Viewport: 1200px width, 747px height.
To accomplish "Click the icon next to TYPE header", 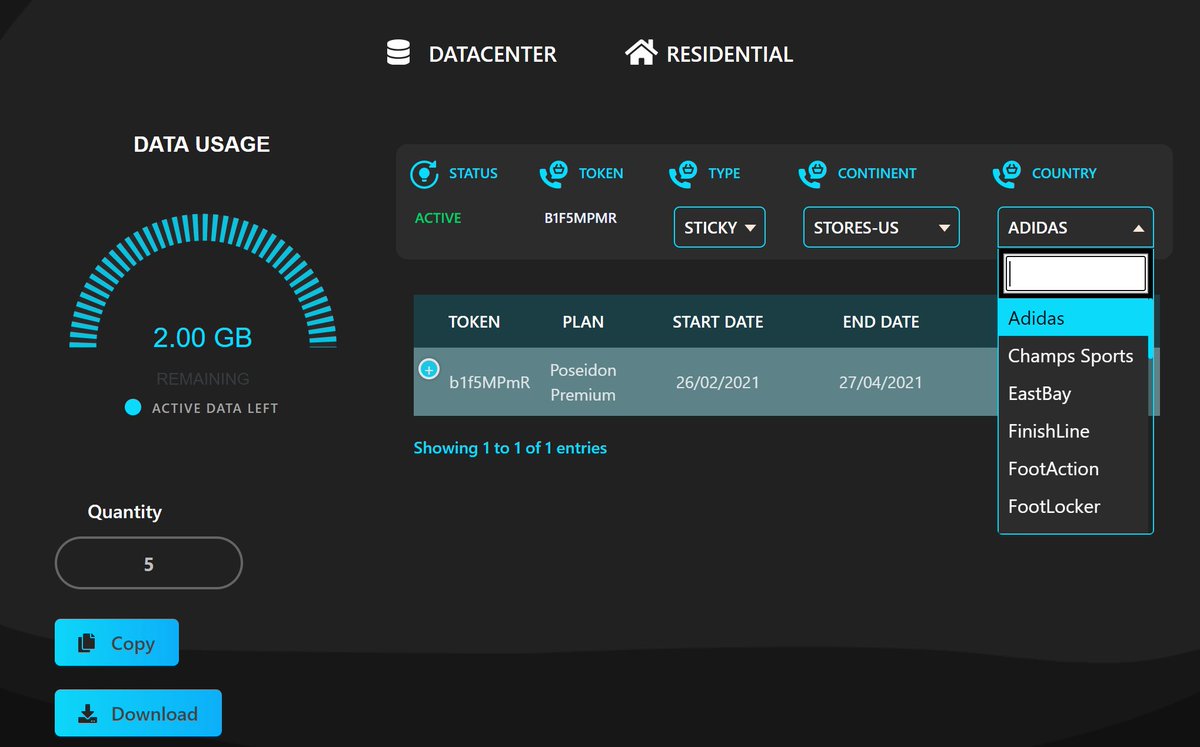I will (x=683, y=174).
